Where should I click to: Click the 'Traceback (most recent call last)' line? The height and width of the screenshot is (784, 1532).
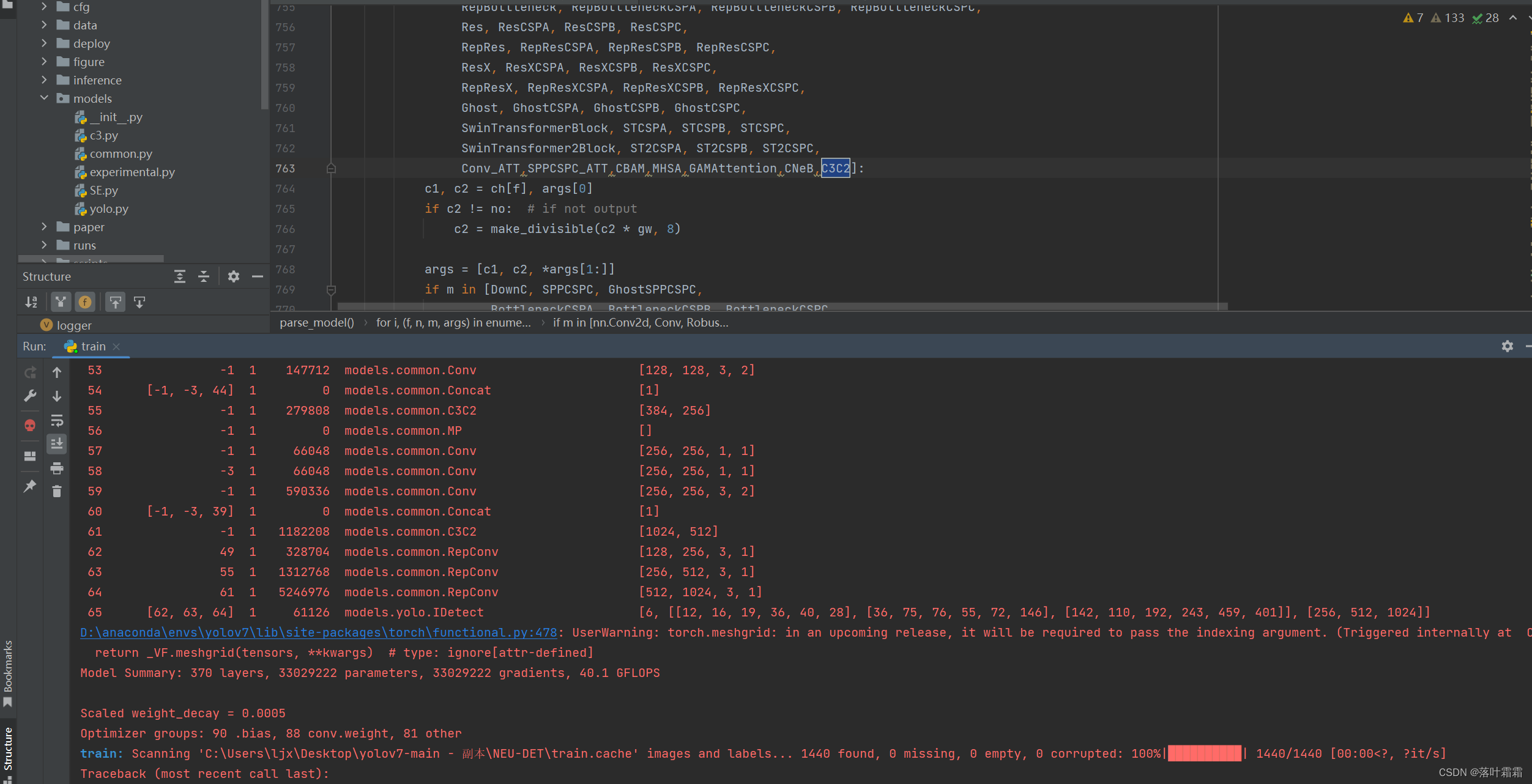click(205, 774)
